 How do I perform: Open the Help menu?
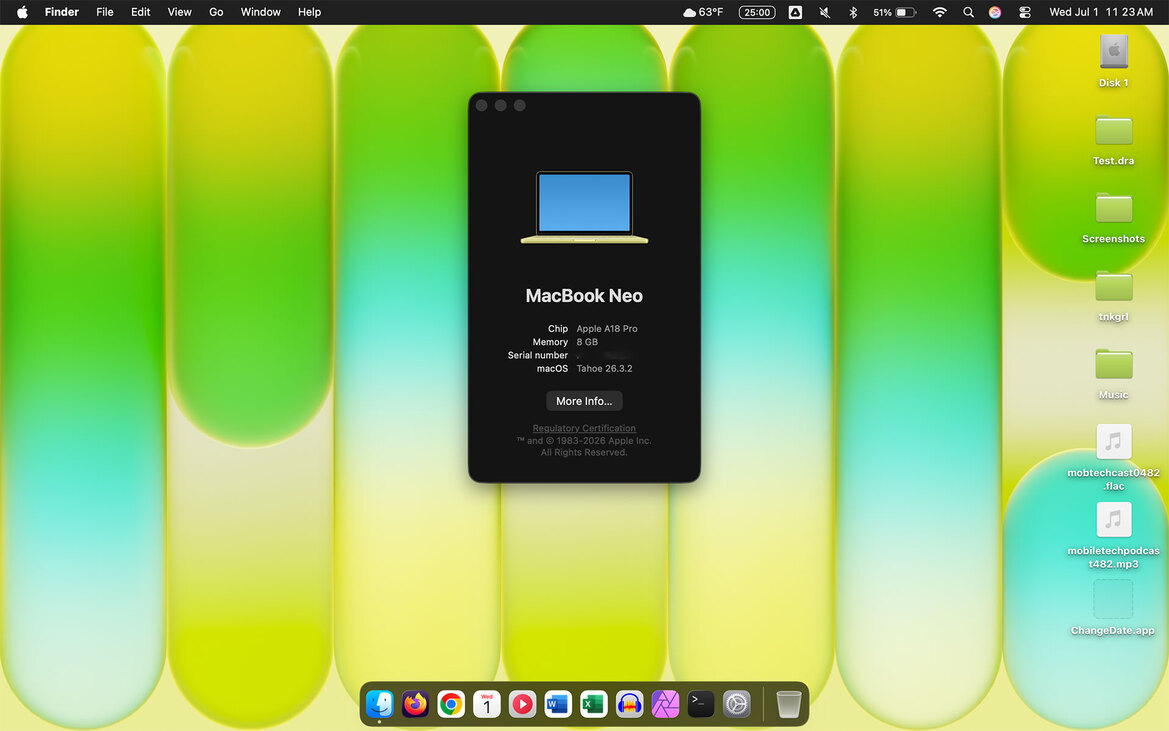coord(309,12)
